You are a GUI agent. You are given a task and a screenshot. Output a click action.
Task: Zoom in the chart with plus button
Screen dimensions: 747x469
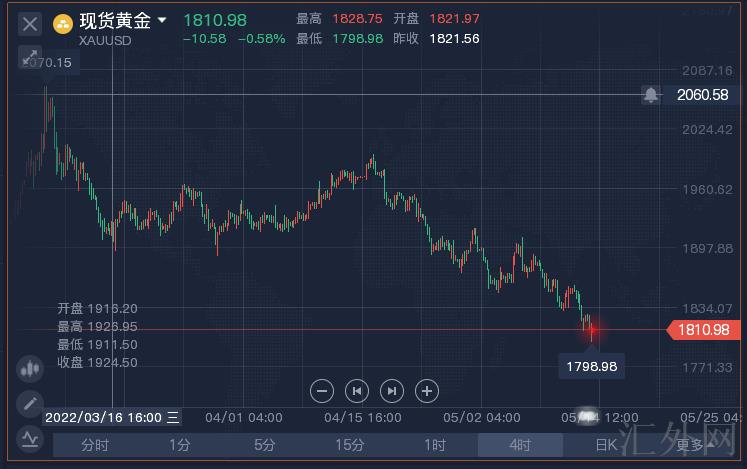[x=427, y=391]
